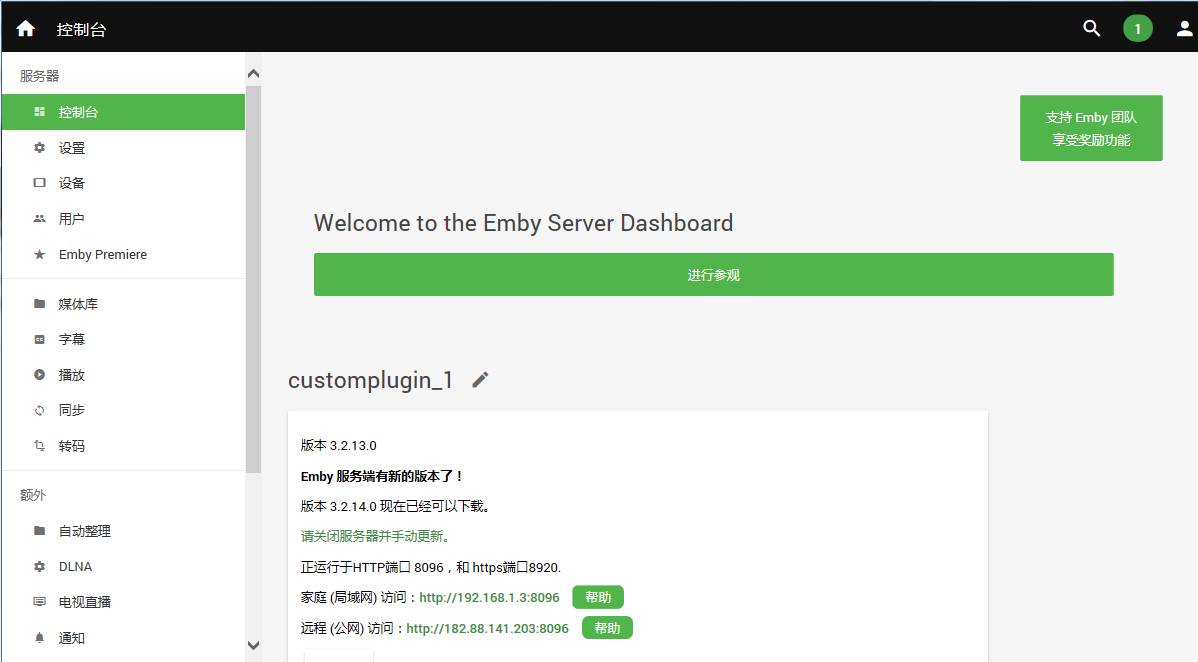Click the subtitle icon beside 字幕
Screen dimensions: 1198x662
[x=40, y=339]
